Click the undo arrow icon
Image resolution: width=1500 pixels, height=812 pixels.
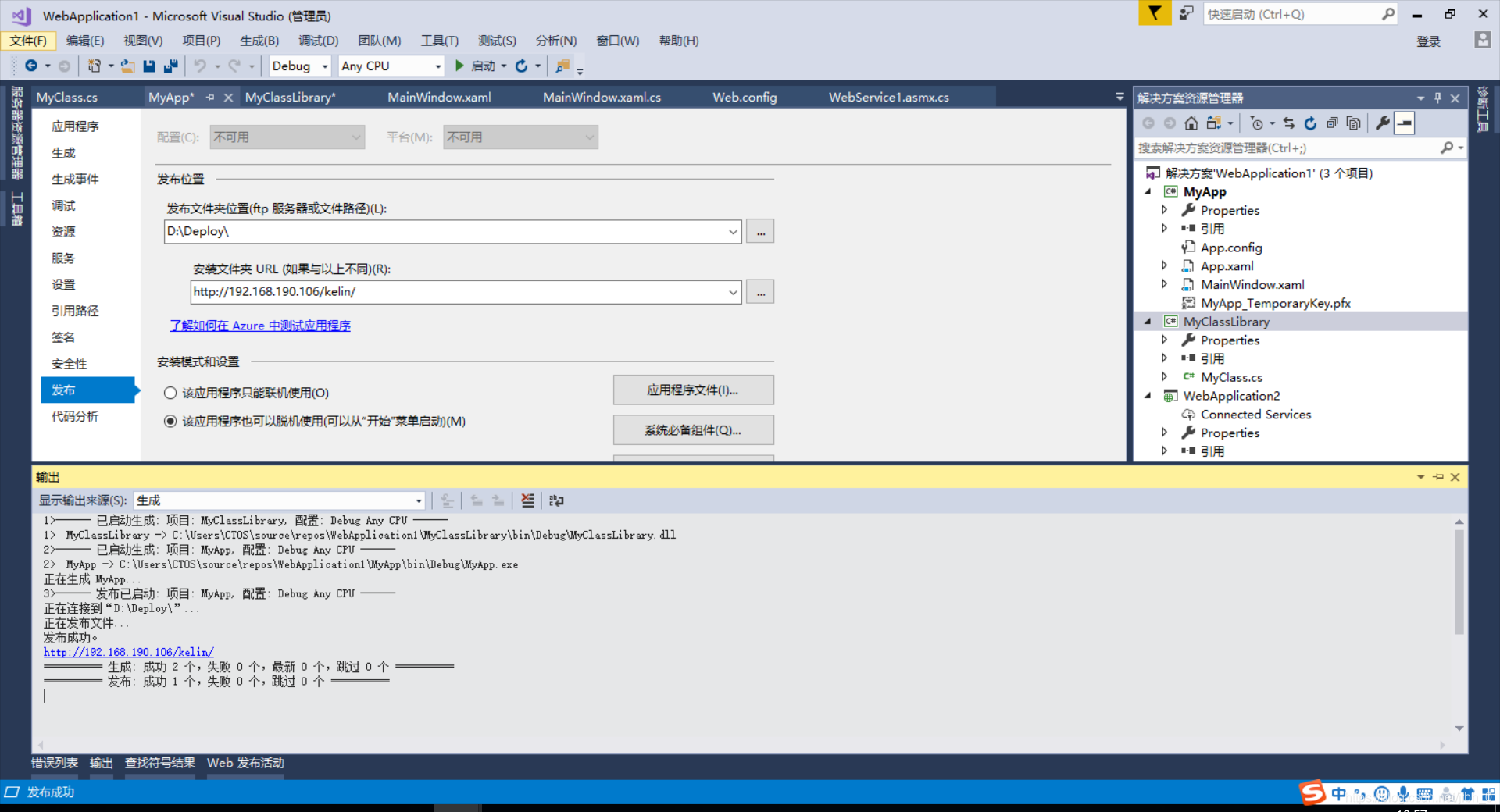click(x=200, y=66)
